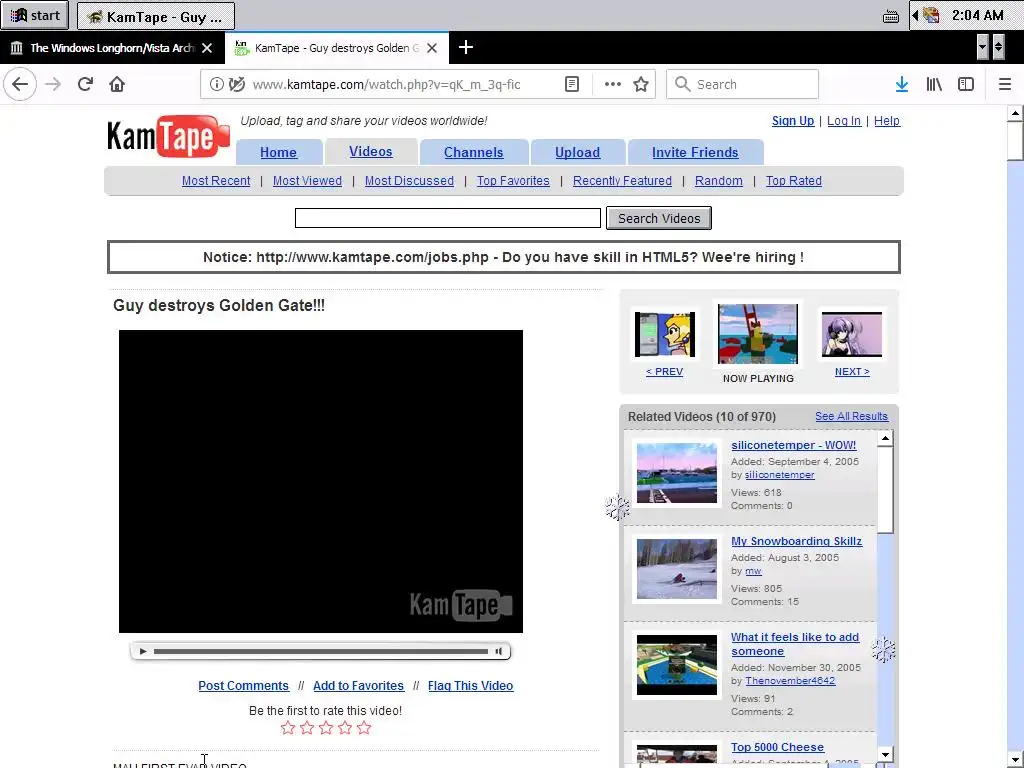Open the hamburger application menu
This screenshot has width=1024, height=768.
tap(1005, 84)
